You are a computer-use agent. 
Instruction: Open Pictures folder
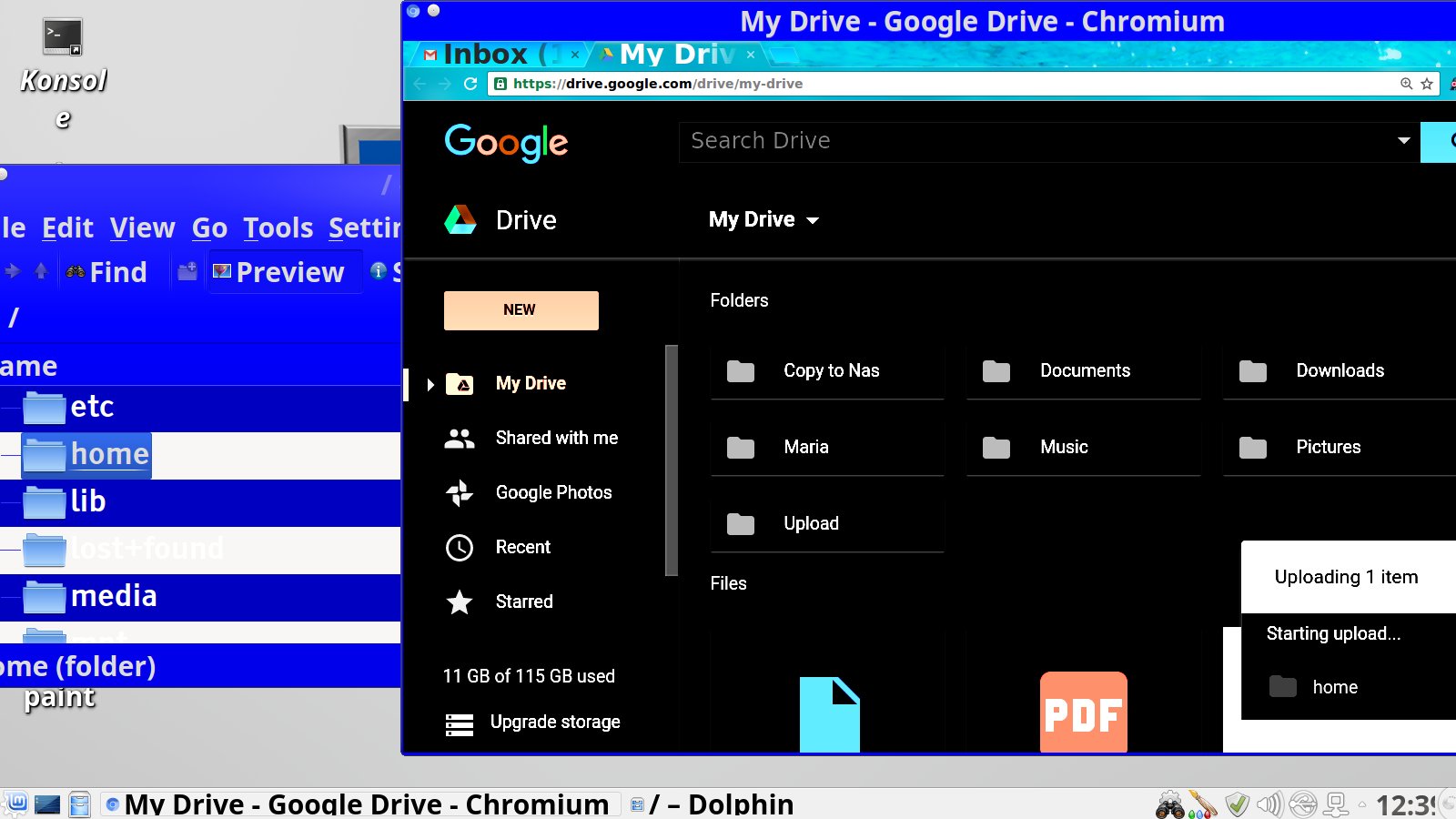pyautogui.click(x=1340, y=448)
